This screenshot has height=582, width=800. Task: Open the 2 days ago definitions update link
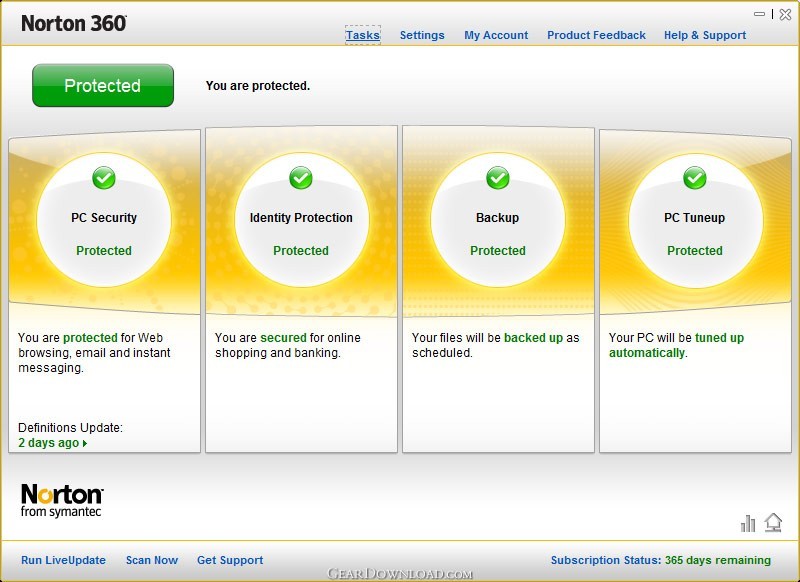[48, 443]
